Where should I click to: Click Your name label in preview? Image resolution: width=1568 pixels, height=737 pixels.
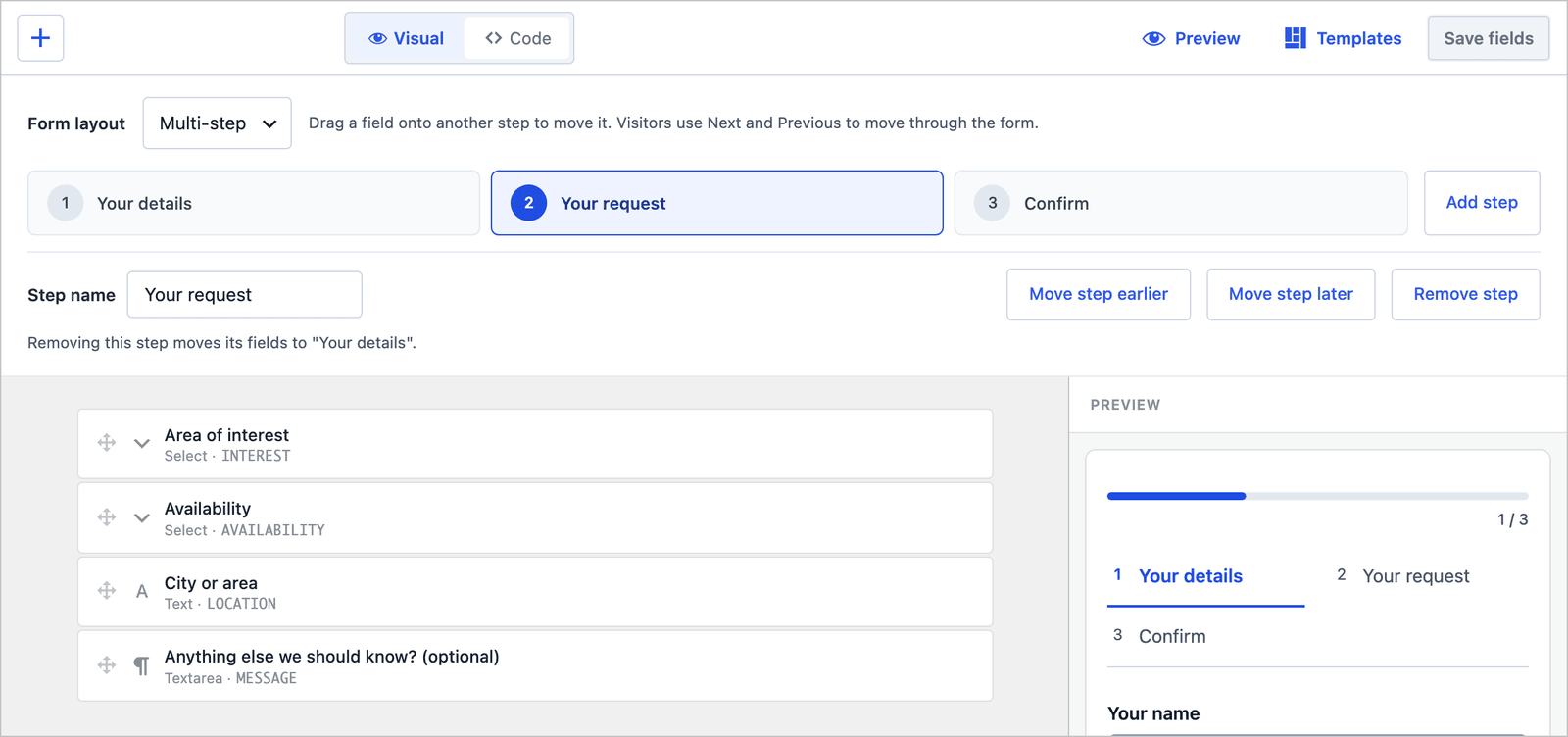tap(1153, 713)
